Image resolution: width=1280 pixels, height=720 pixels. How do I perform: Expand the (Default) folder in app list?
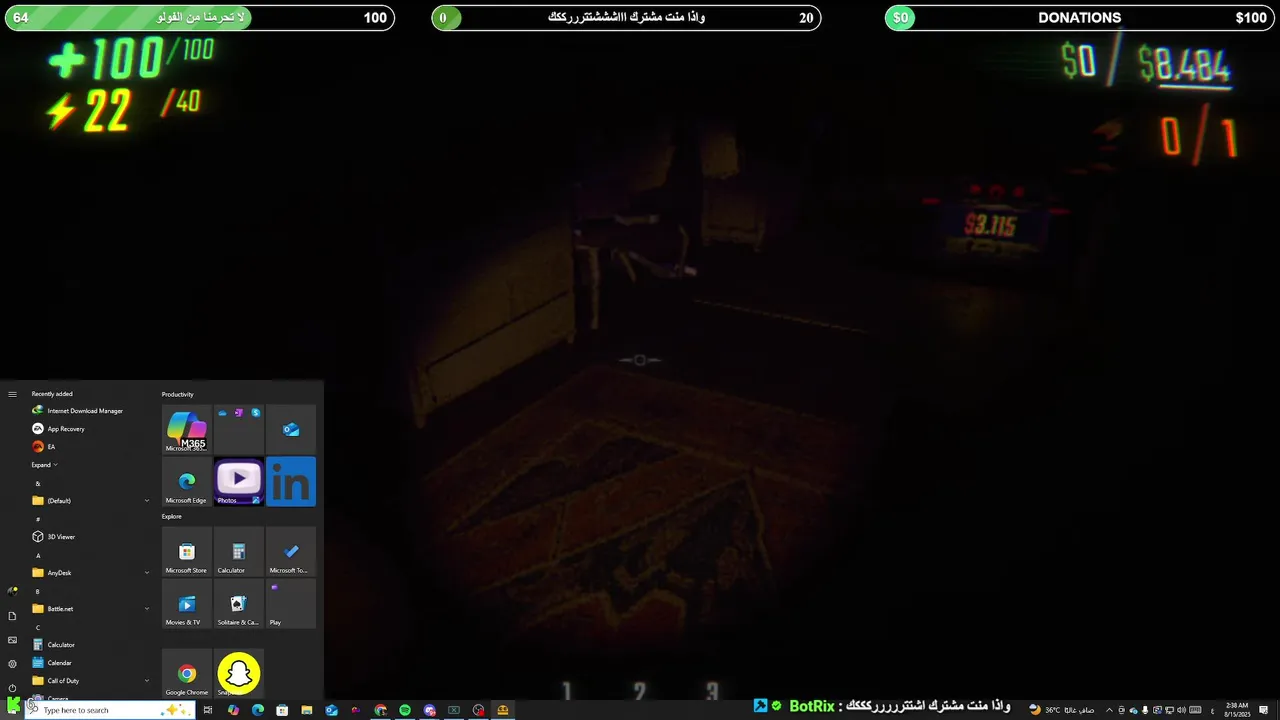click(90, 501)
